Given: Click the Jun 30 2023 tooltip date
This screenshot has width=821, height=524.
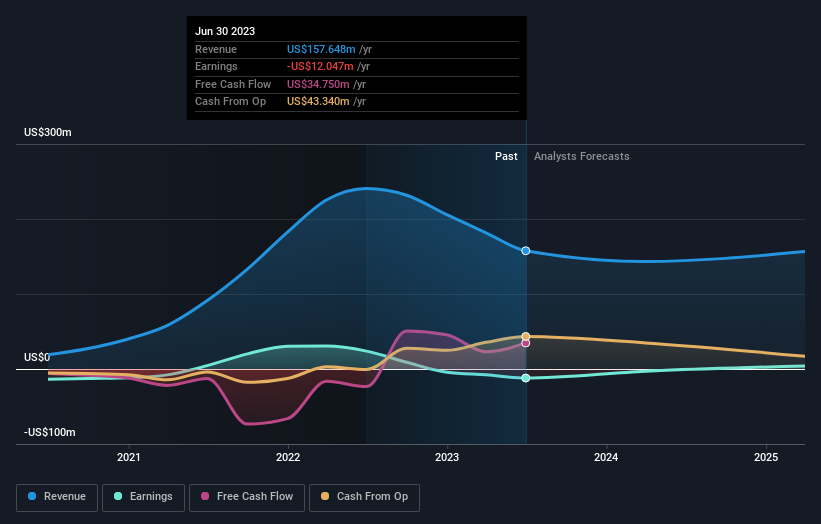Looking at the screenshot, I should [x=225, y=31].
